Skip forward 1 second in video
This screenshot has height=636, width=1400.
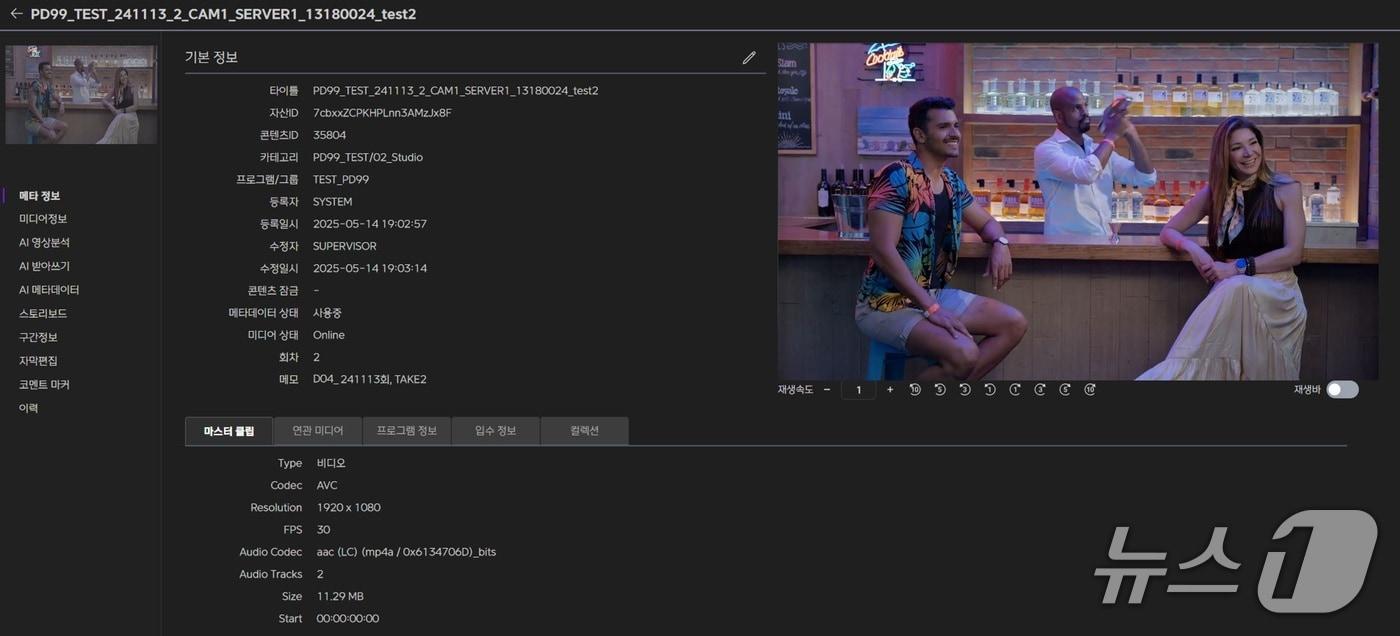[x=1015, y=390]
